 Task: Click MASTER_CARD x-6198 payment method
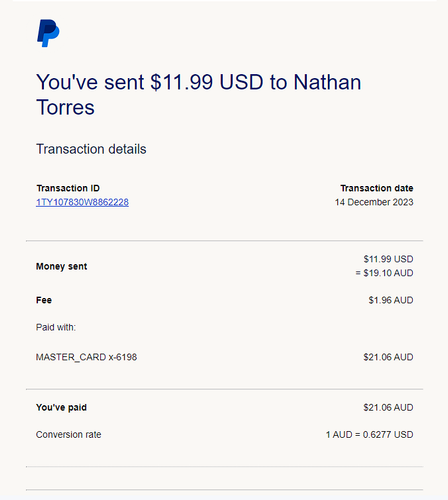click(86, 357)
